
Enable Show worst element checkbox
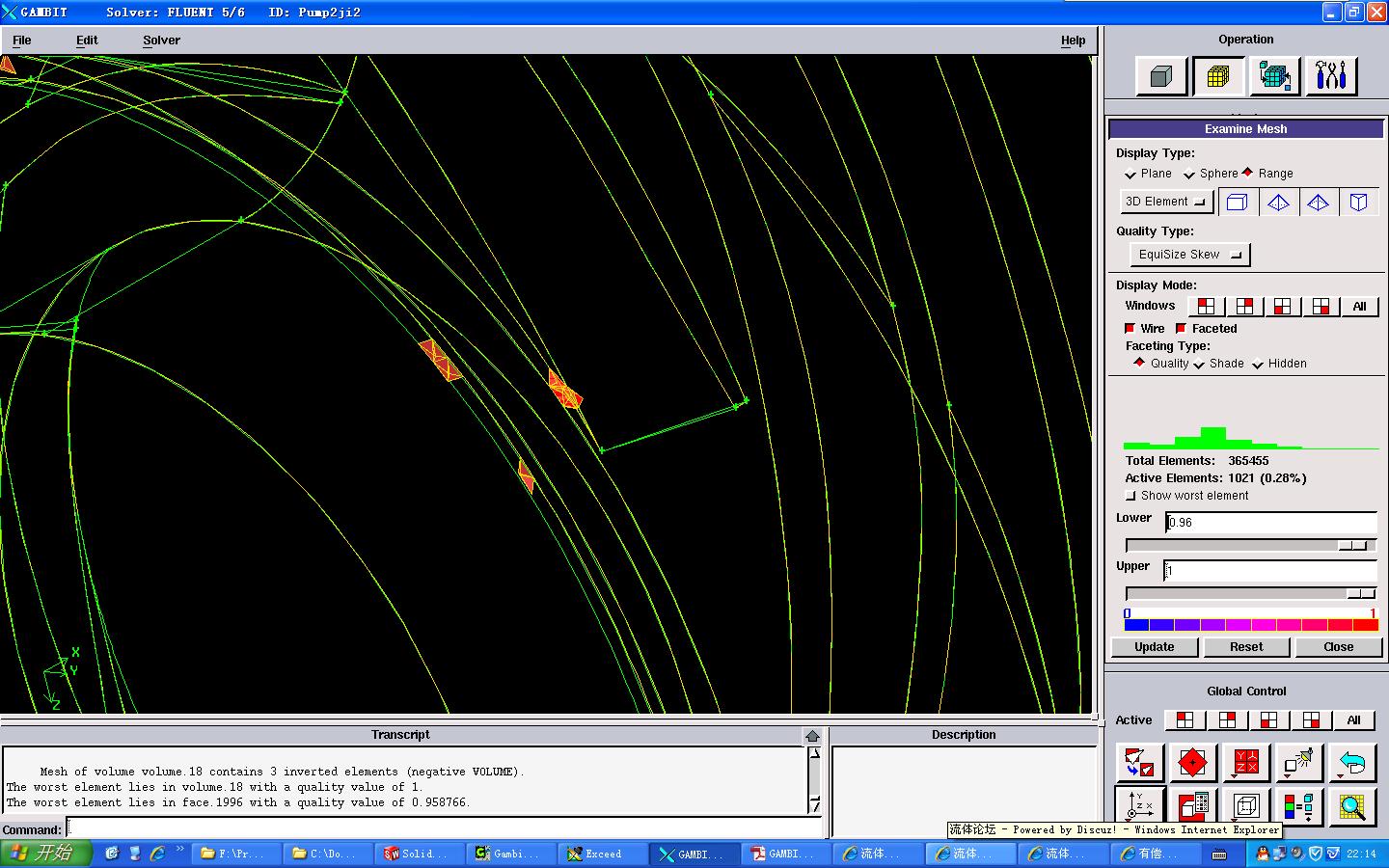(x=1130, y=496)
